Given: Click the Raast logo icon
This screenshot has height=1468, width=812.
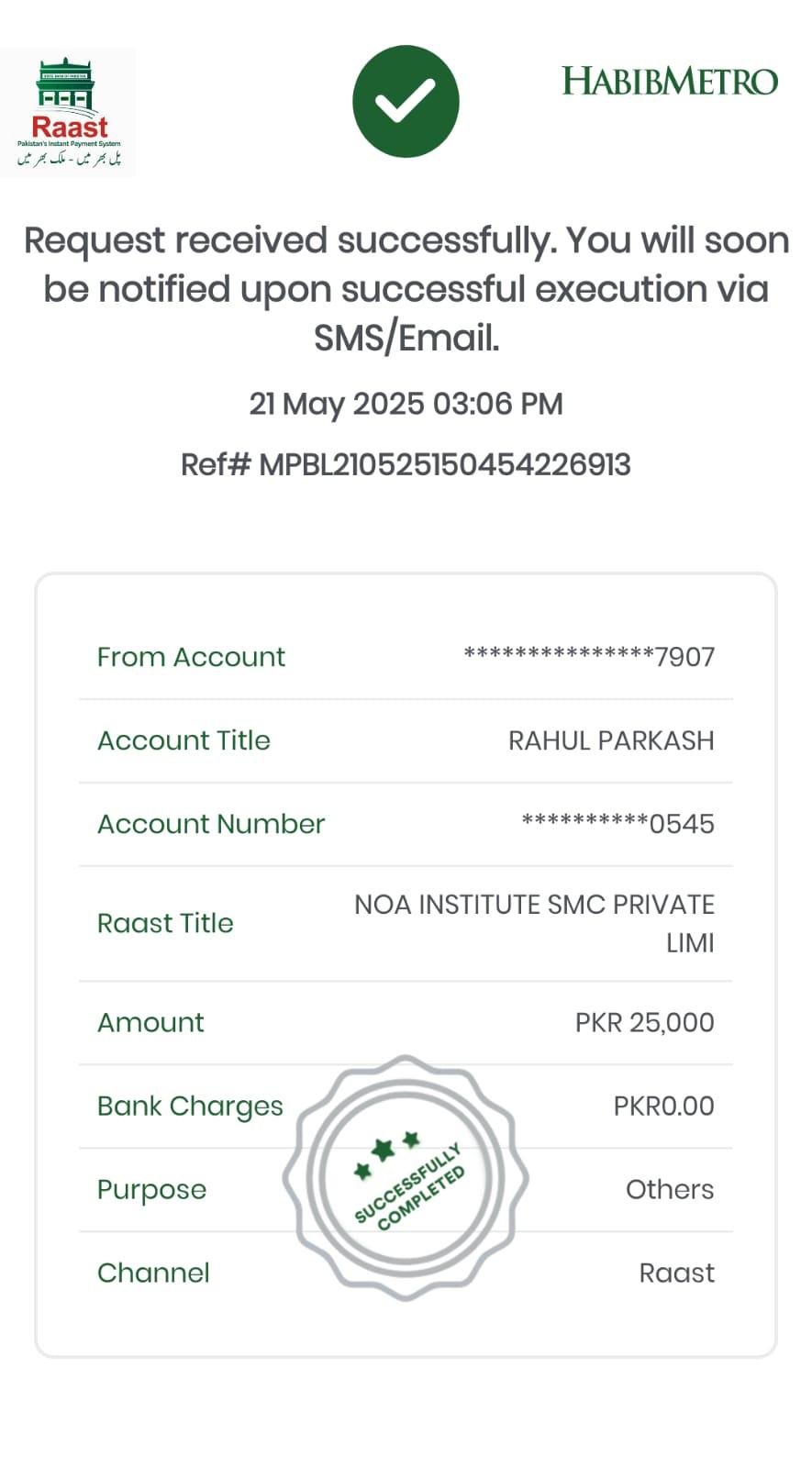Looking at the screenshot, I should (x=69, y=113).
